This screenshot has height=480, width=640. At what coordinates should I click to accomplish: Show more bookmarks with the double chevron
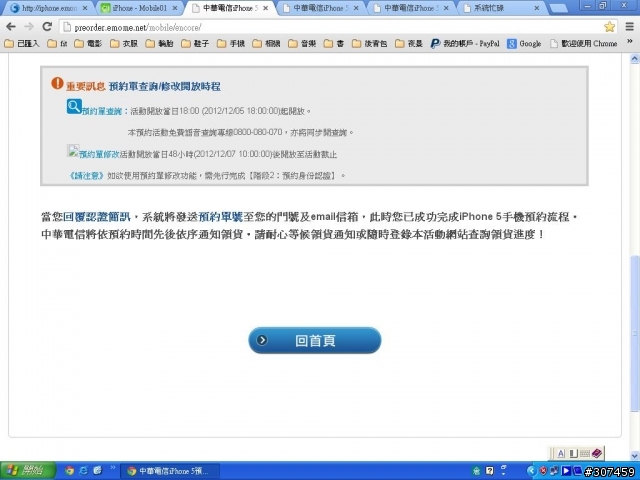(x=630, y=42)
